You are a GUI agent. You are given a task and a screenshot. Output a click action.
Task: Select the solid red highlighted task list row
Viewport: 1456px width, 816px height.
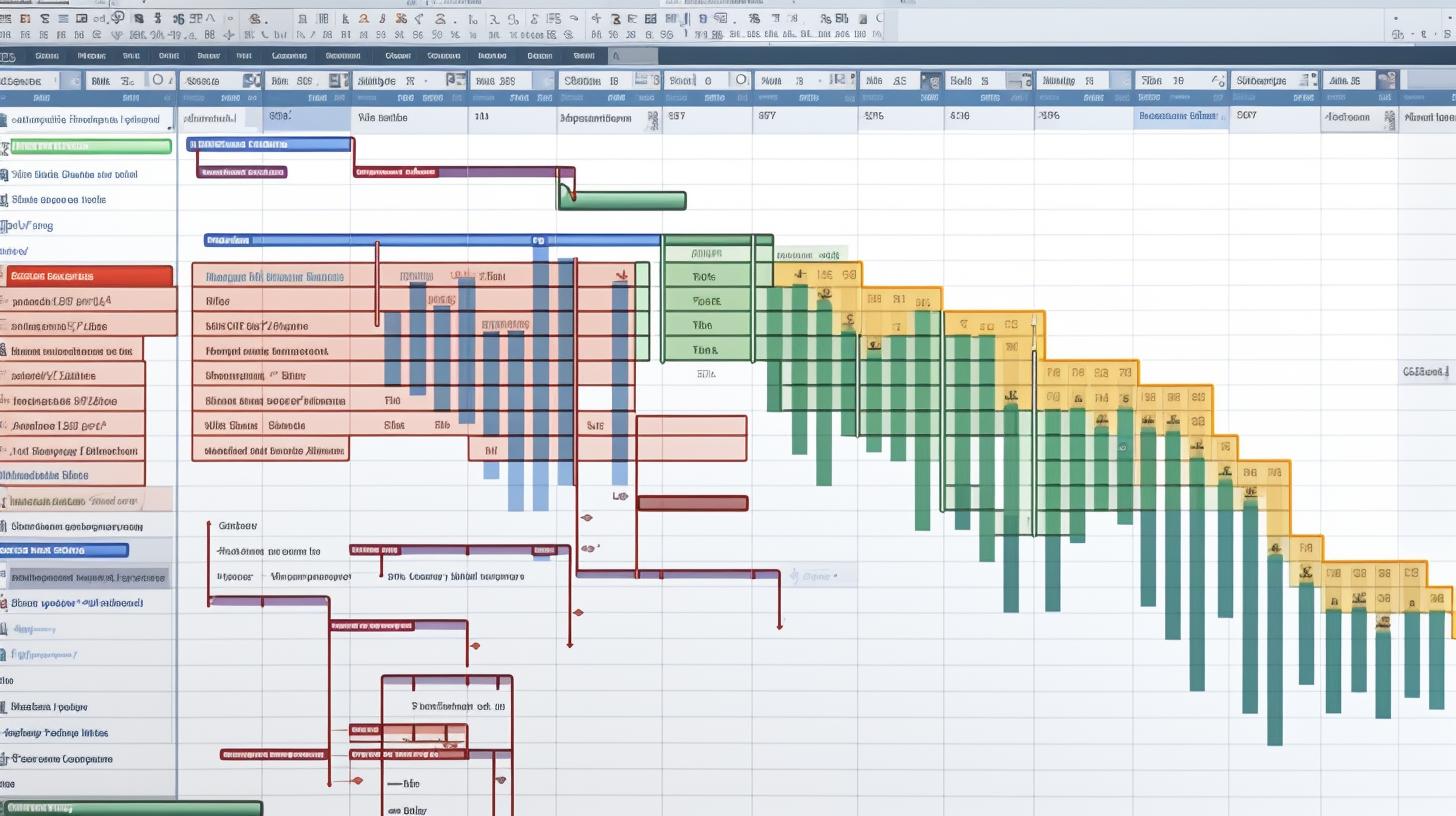coord(88,276)
